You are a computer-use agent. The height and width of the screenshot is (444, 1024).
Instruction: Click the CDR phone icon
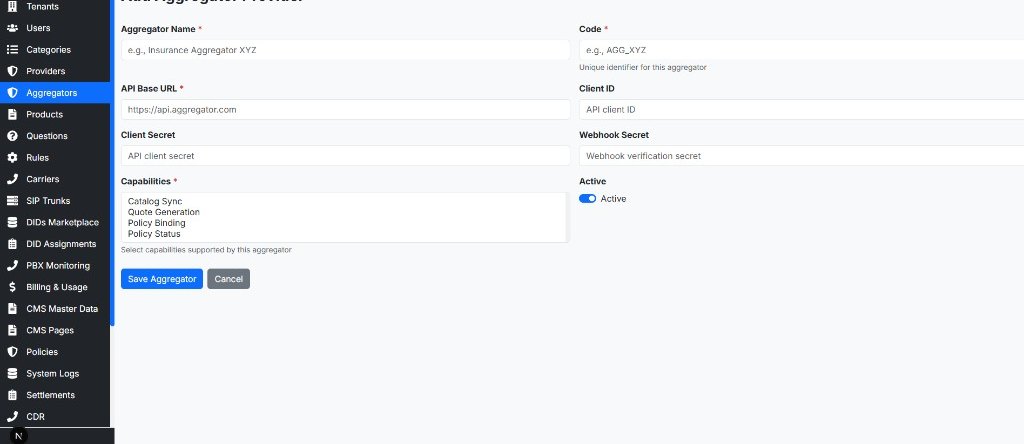[x=12, y=417]
